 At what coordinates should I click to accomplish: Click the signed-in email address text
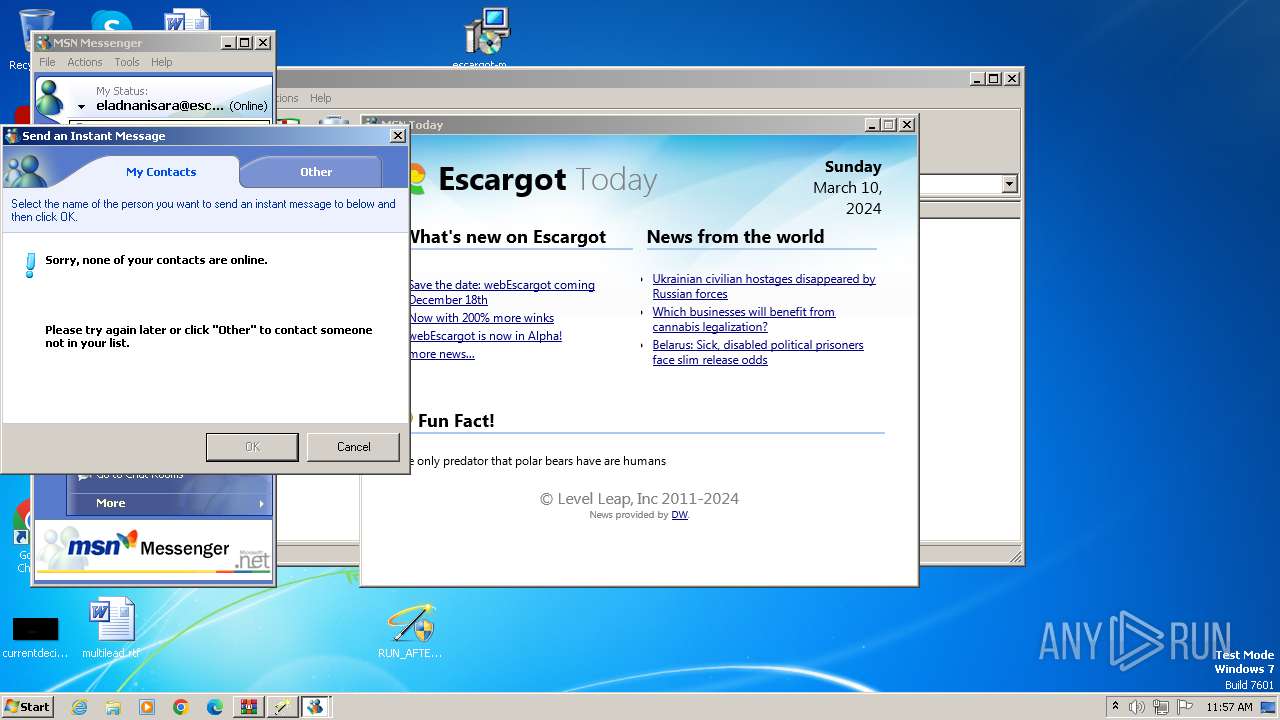click(160, 105)
